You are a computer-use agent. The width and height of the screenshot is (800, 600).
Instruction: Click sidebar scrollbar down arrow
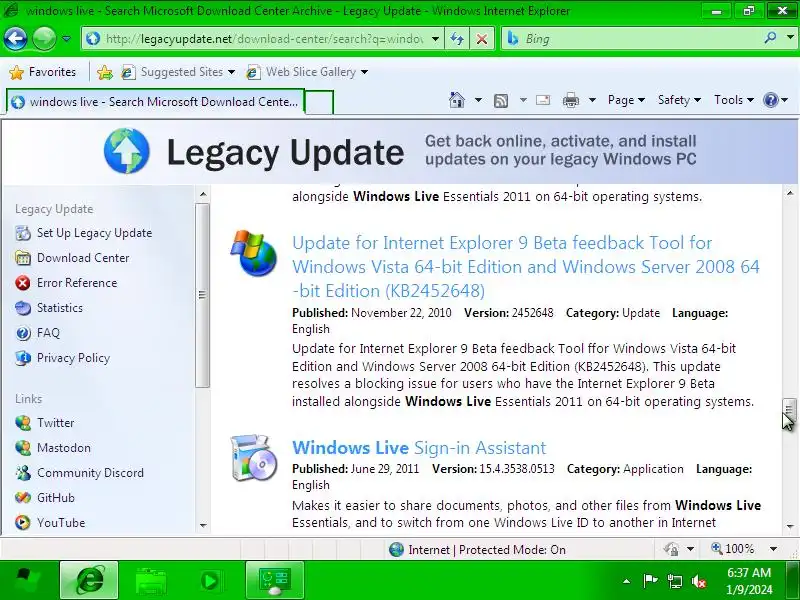[203, 526]
